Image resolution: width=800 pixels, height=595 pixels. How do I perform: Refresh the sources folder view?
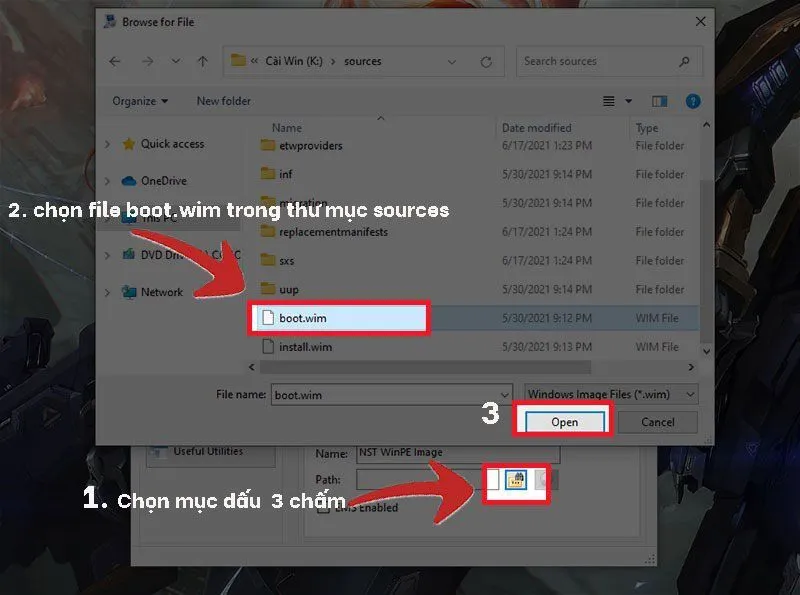(x=487, y=60)
